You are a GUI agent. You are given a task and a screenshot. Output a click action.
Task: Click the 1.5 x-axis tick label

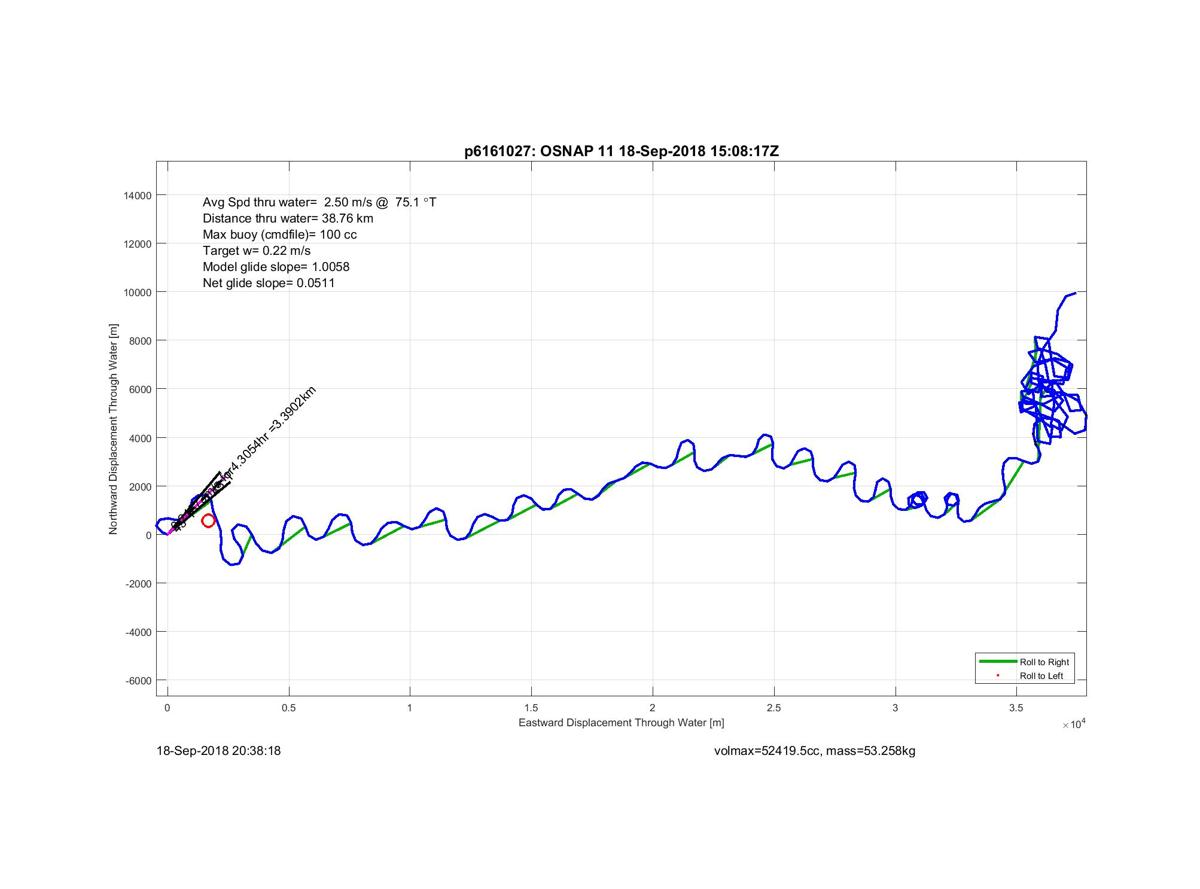pos(531,708)
